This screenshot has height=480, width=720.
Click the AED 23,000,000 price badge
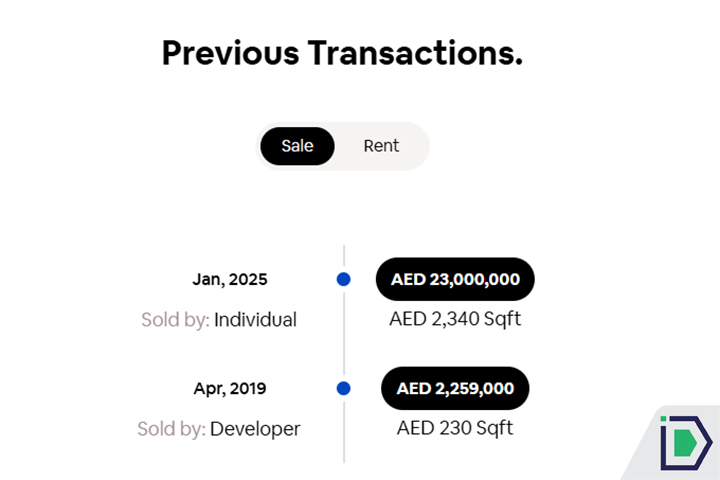pos(455,279)
